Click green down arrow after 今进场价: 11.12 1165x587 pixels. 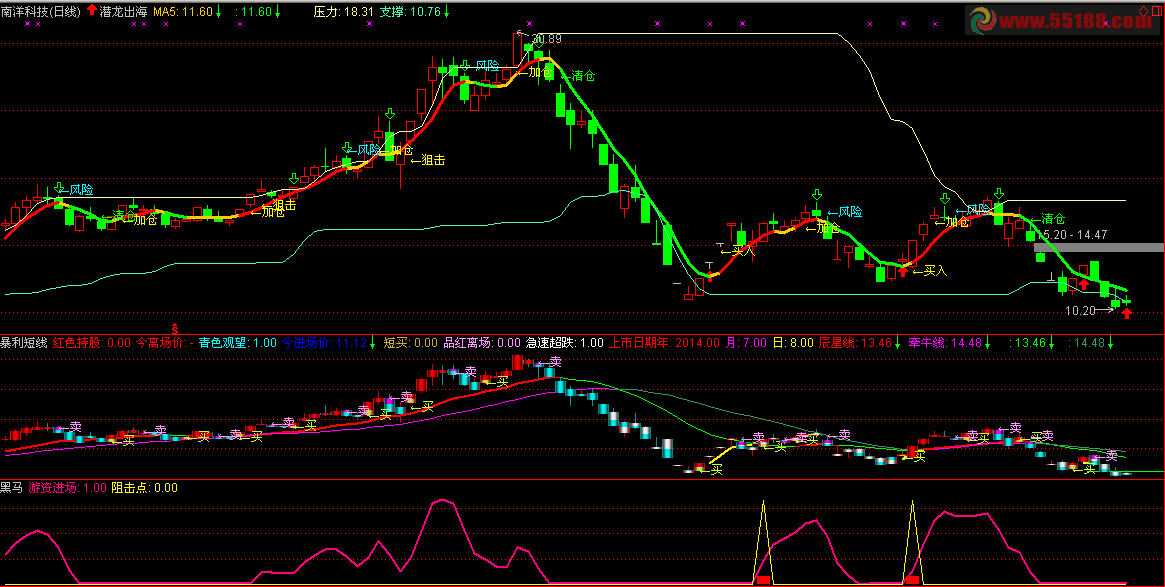click(372, 343)
